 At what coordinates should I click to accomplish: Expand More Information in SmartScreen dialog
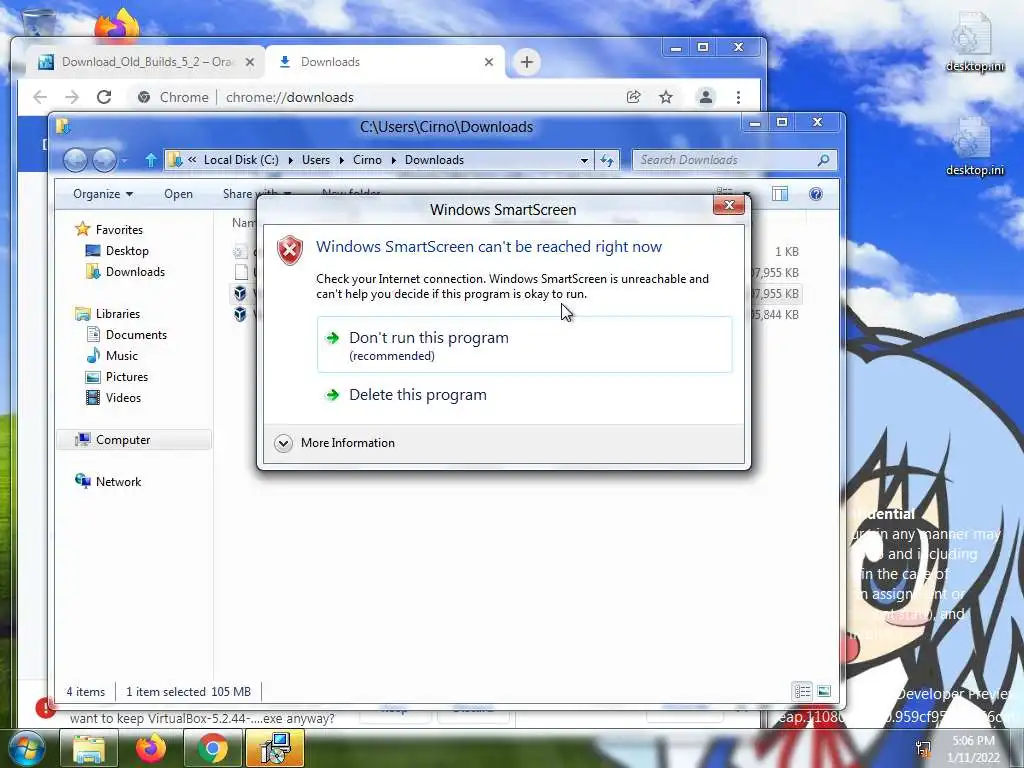point(335,443)
